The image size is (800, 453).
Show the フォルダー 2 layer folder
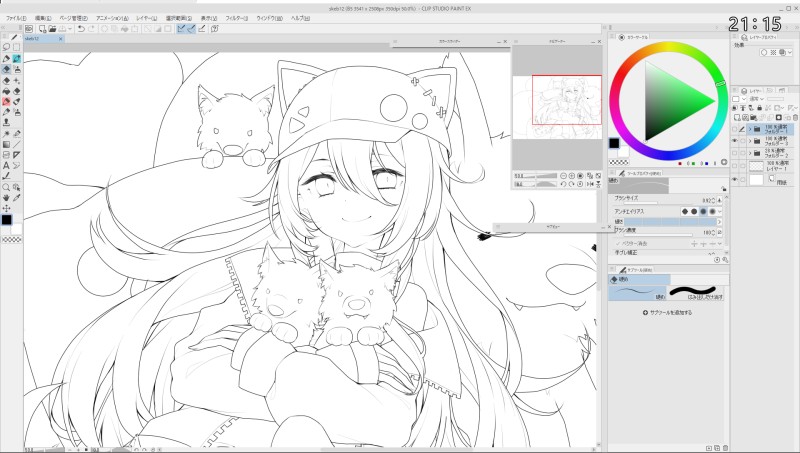pyautogui.click(x=735, y=153)
